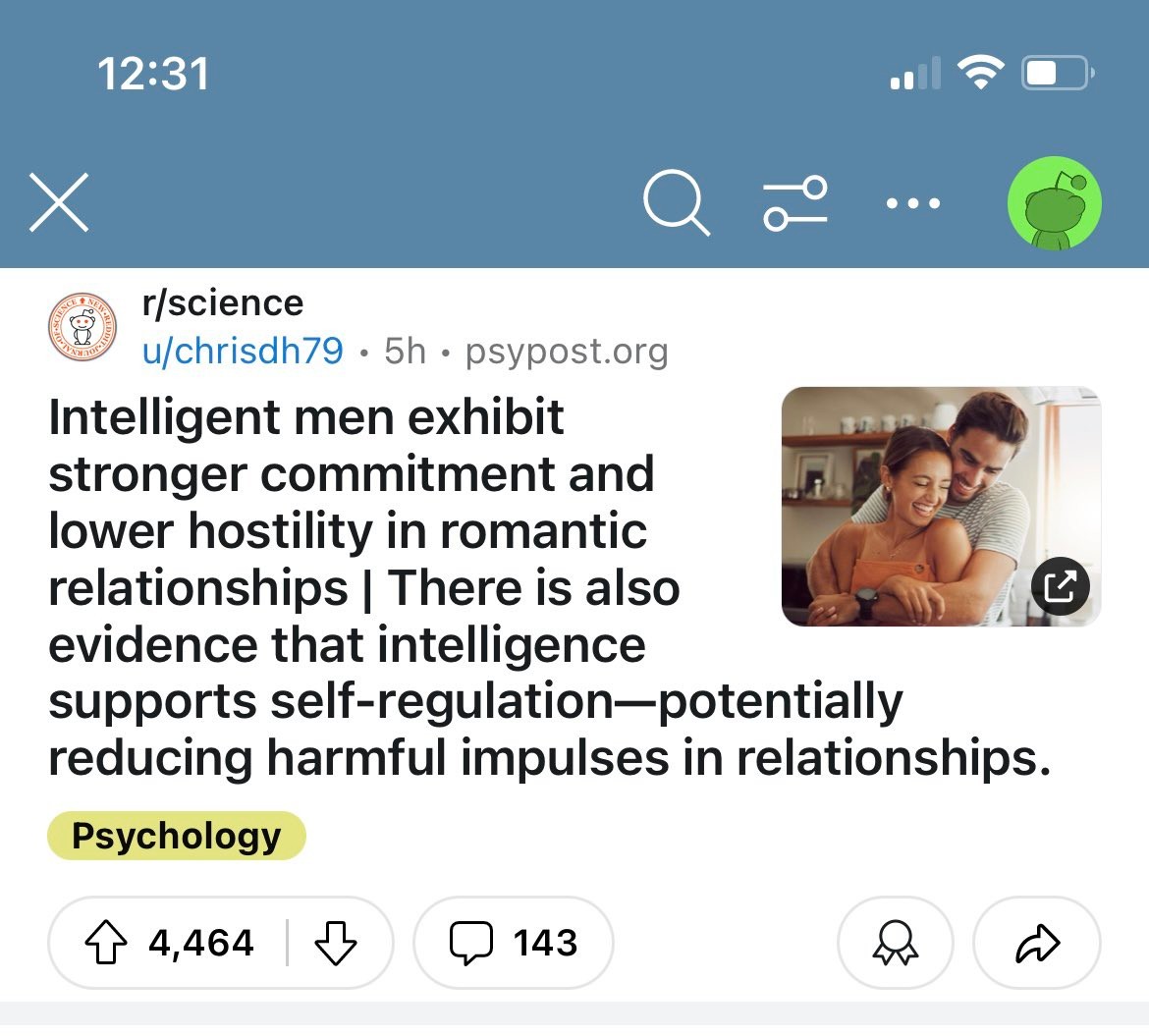Give an award to the post
Viewport: 1149px width, 1036px height.
(x=894, y=943)
